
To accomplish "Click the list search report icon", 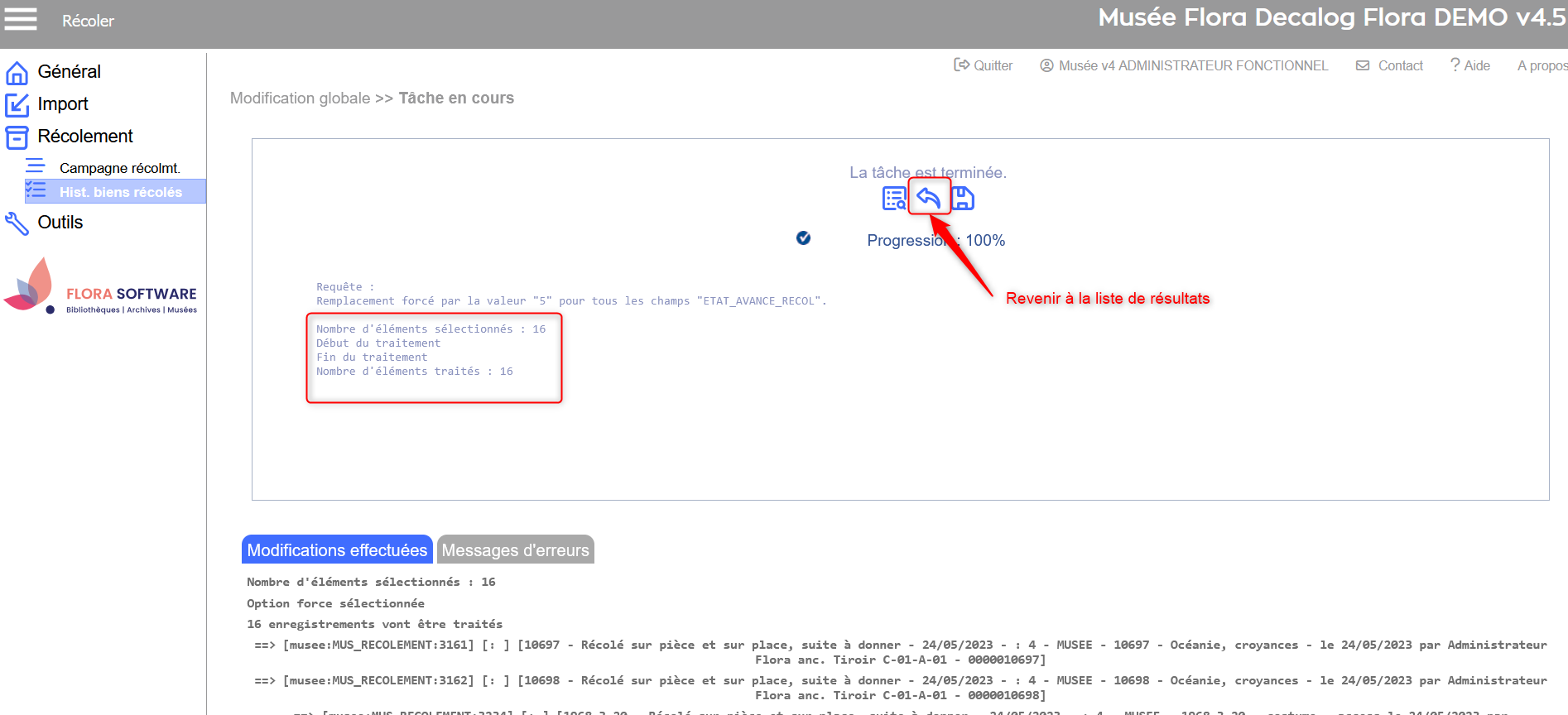I will pos(894,199).
